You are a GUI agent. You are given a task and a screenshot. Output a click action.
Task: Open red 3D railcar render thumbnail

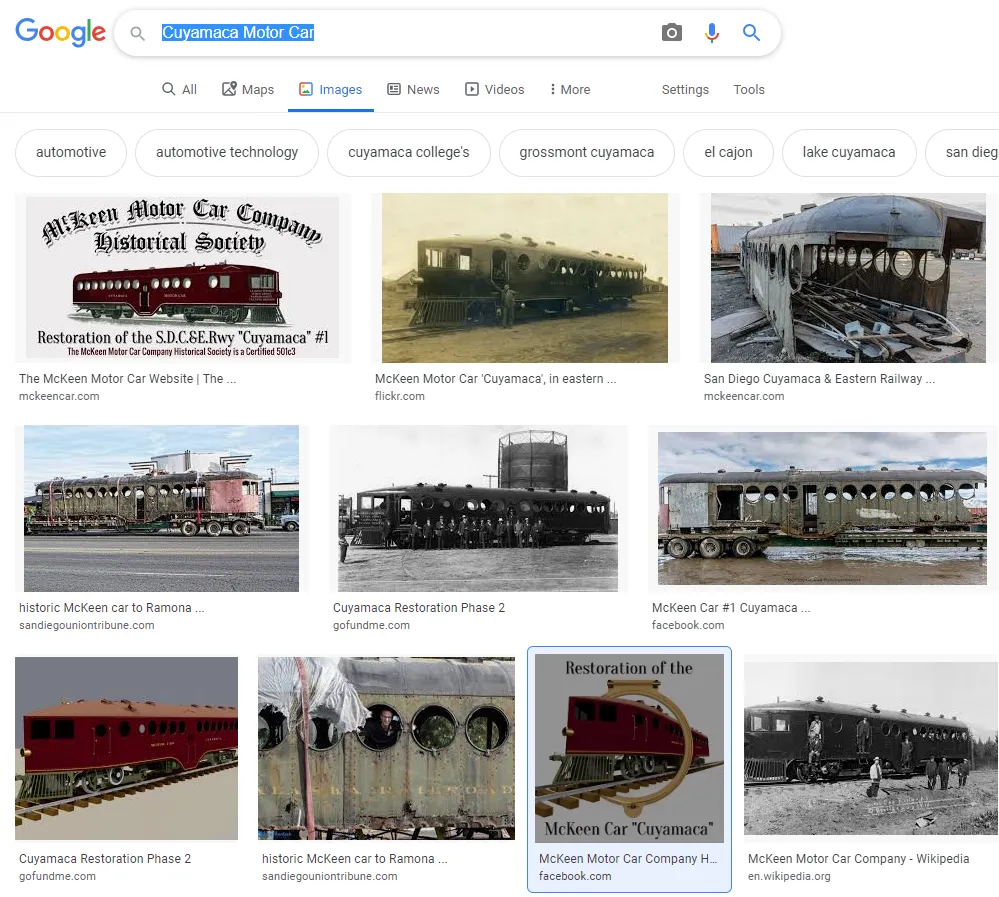(x=126, y=748)
